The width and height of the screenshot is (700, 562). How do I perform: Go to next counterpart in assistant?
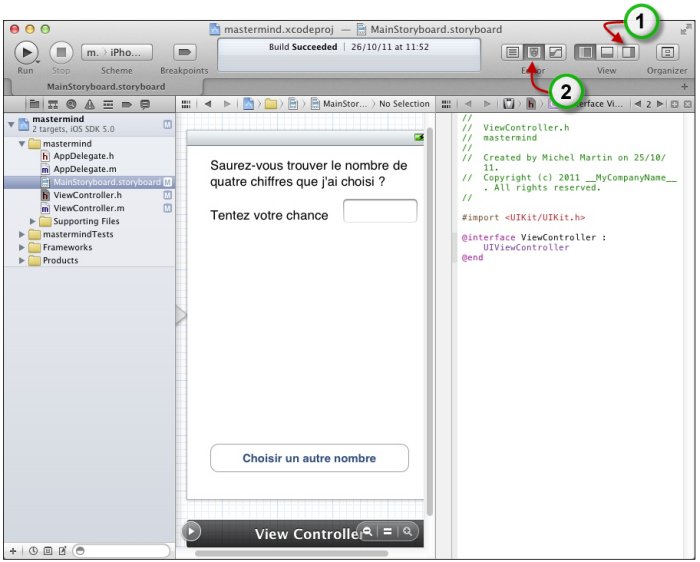[x=660, y=104]
